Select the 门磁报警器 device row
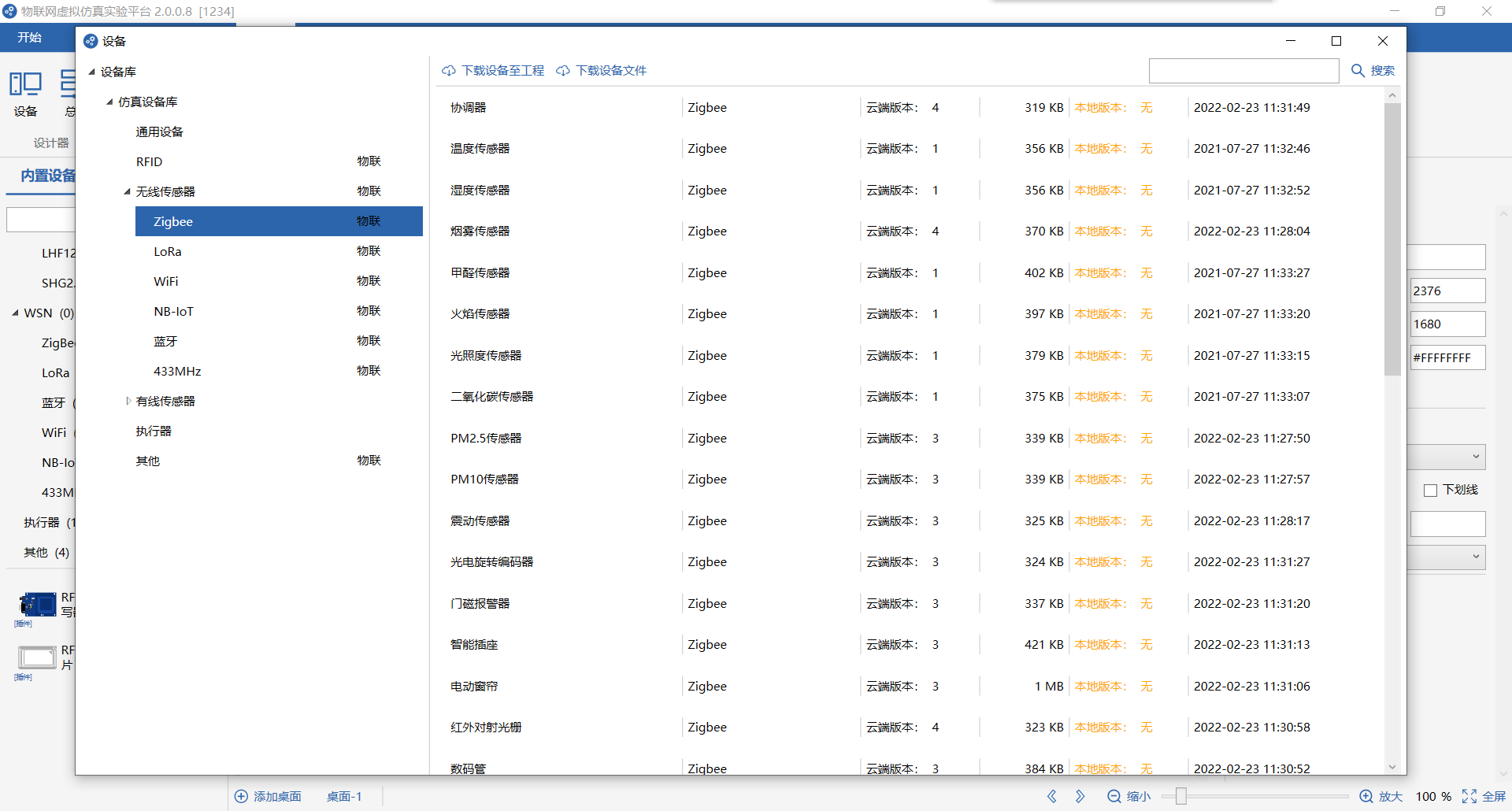 910,604
